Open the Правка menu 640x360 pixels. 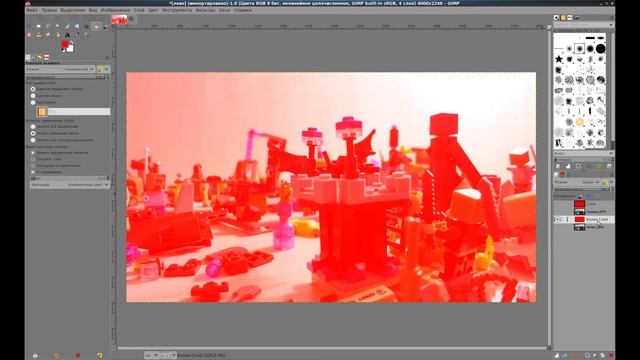coord(49,10)
